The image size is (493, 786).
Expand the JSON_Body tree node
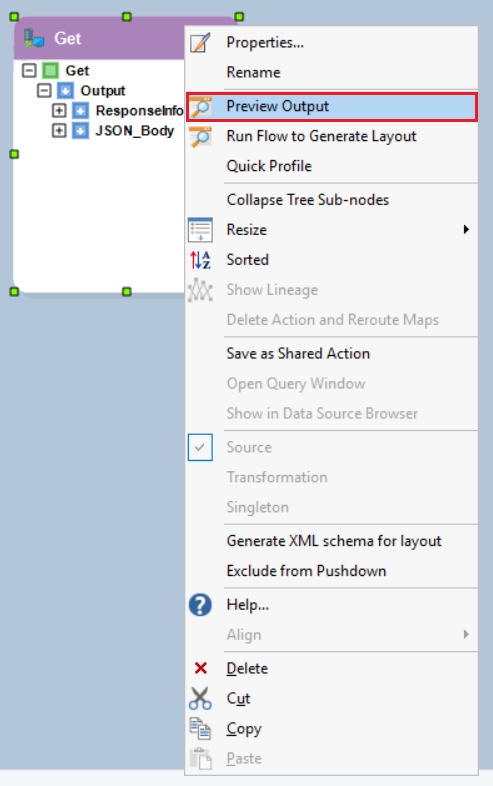pyautogui.click(x=59, y=130)
